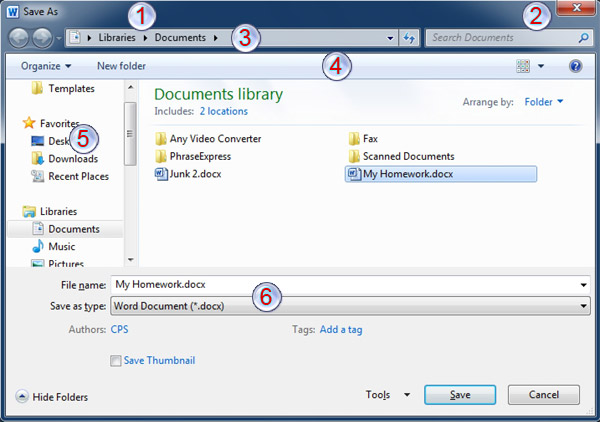Click the search magnifier icon

click(584, 38)
